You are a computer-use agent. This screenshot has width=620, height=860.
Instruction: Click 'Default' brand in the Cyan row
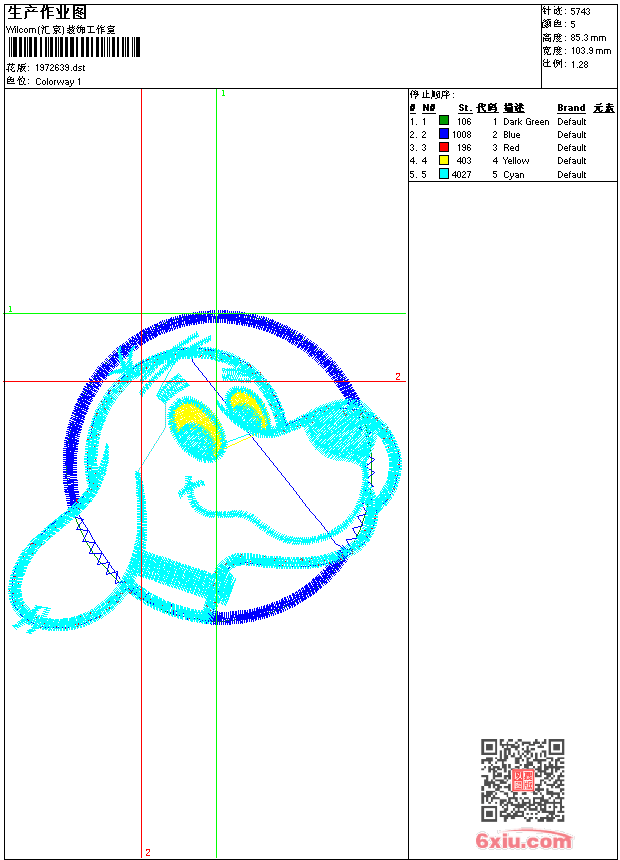coord(572,175)
